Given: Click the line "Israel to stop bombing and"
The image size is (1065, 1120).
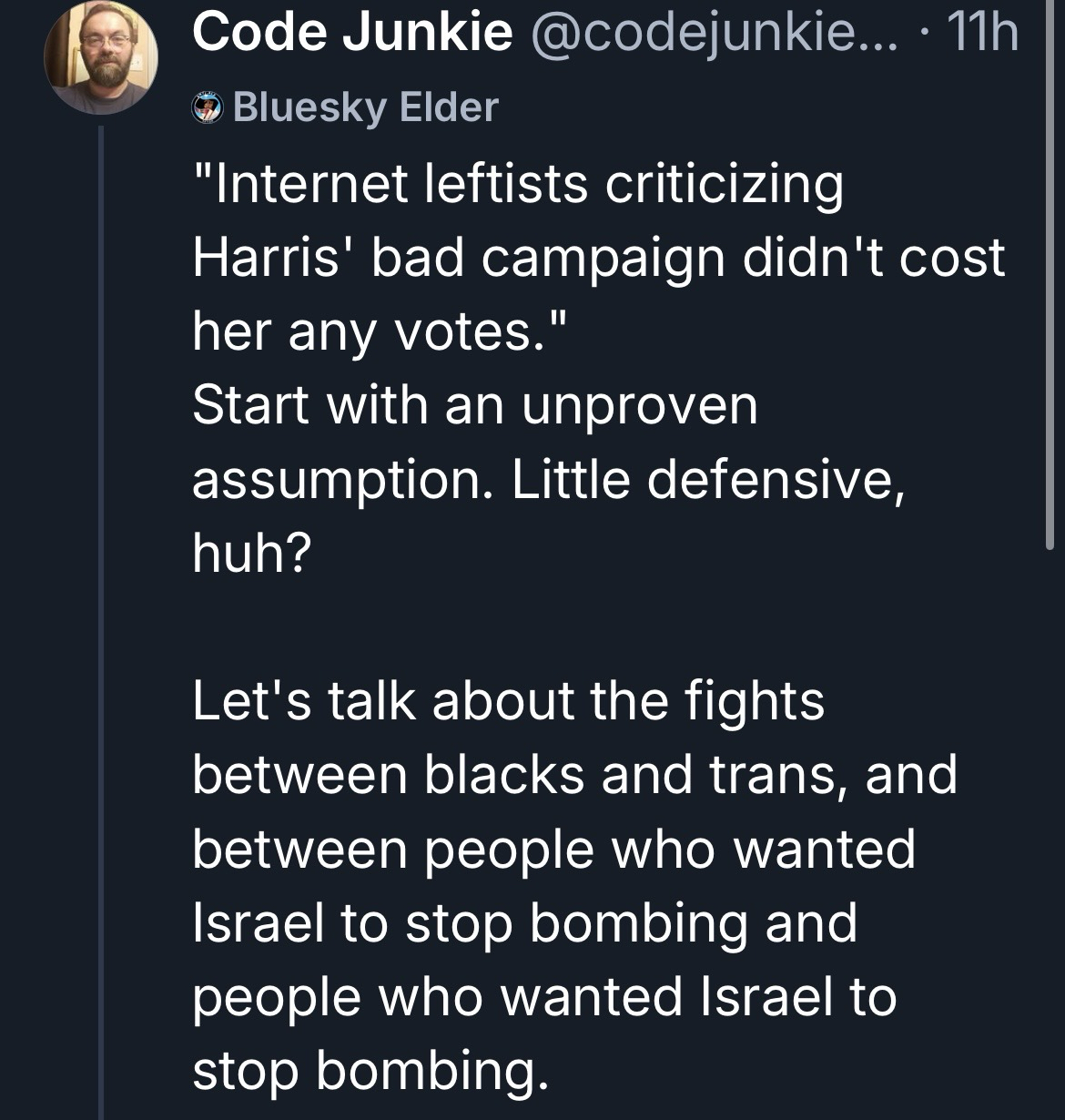Looking at the screenshot, I should coord(524,922).
